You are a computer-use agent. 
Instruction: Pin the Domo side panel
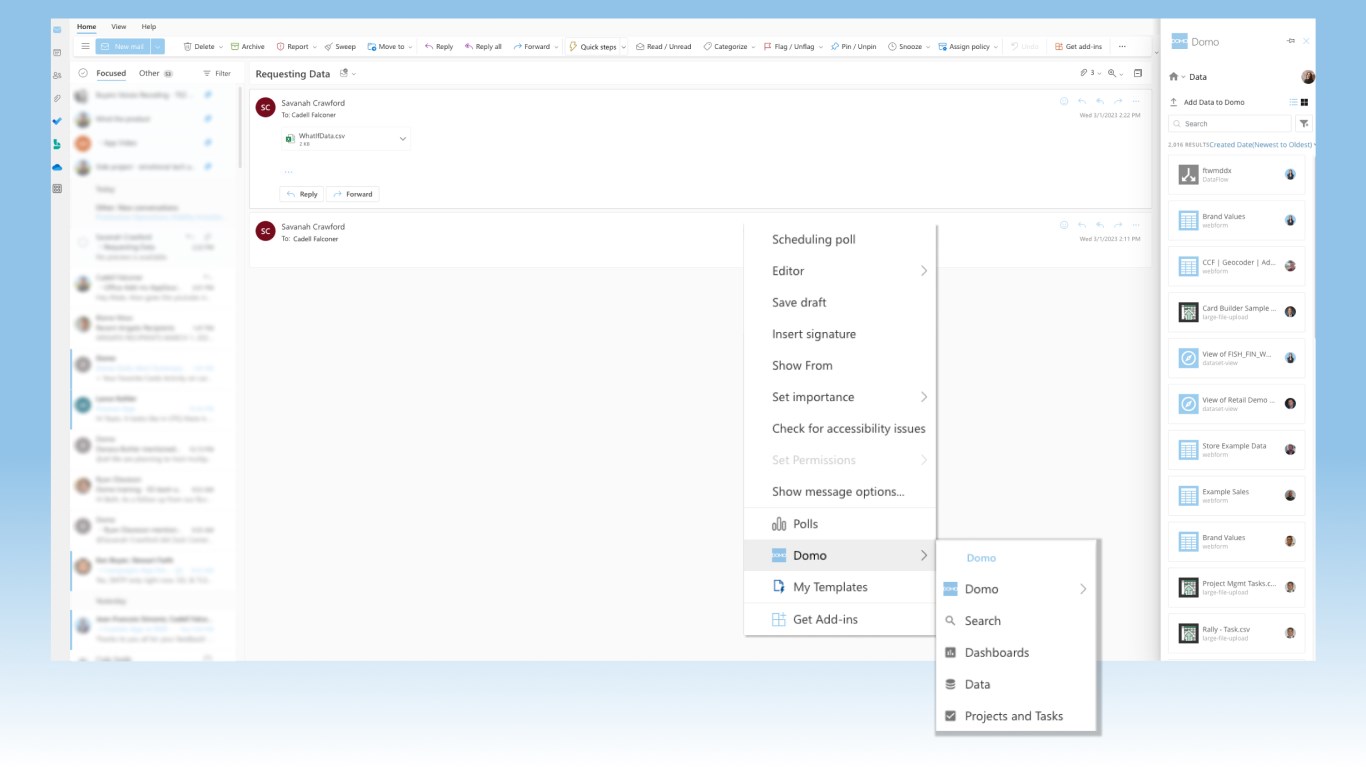pos(1291,41)
